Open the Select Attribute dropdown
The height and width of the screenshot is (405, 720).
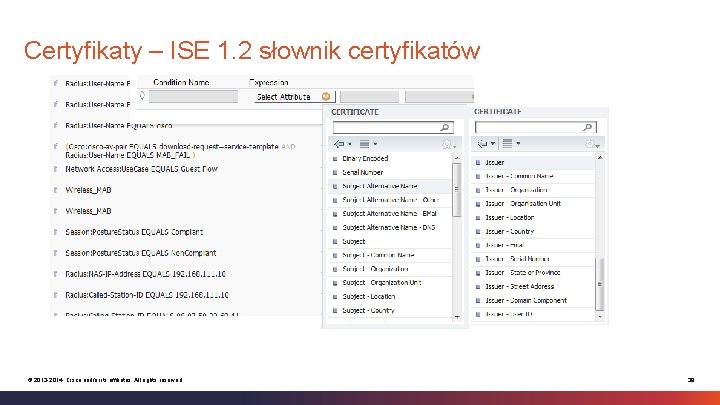295,96
